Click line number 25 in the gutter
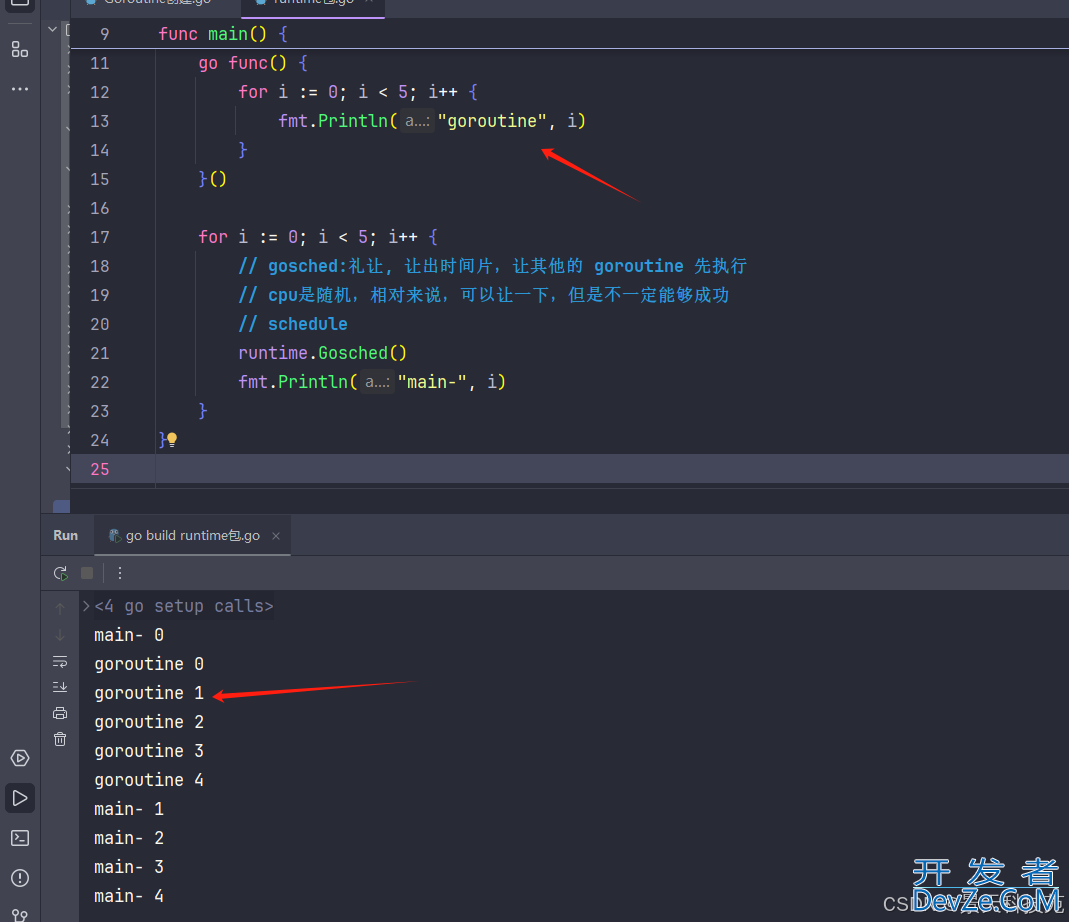Viewport: 1069px width, 922px height. pyautogui.click(x=100, y=469)
